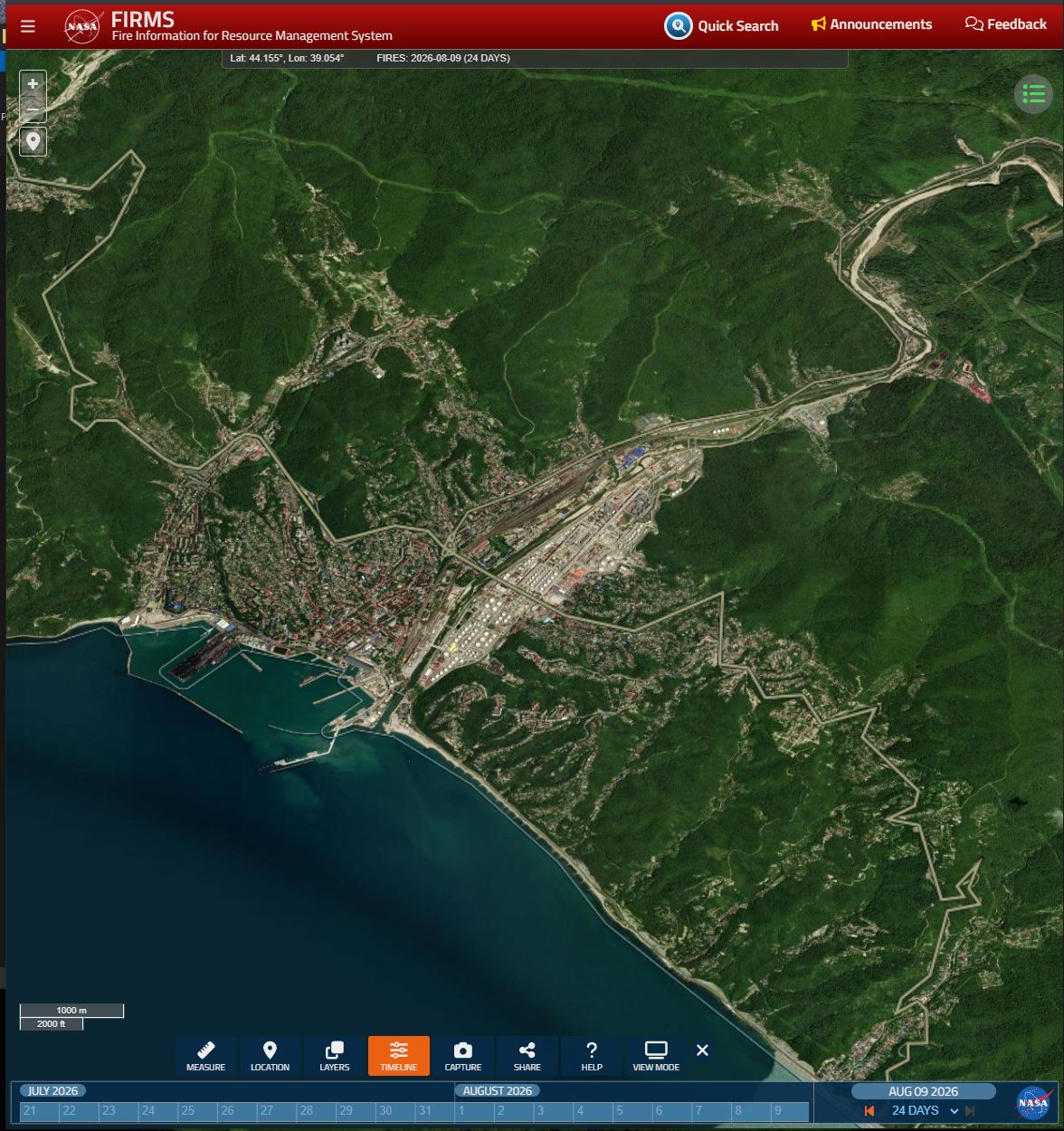
Task: Click the AUGUST 2026 month label
Action: click(498, 1090)
